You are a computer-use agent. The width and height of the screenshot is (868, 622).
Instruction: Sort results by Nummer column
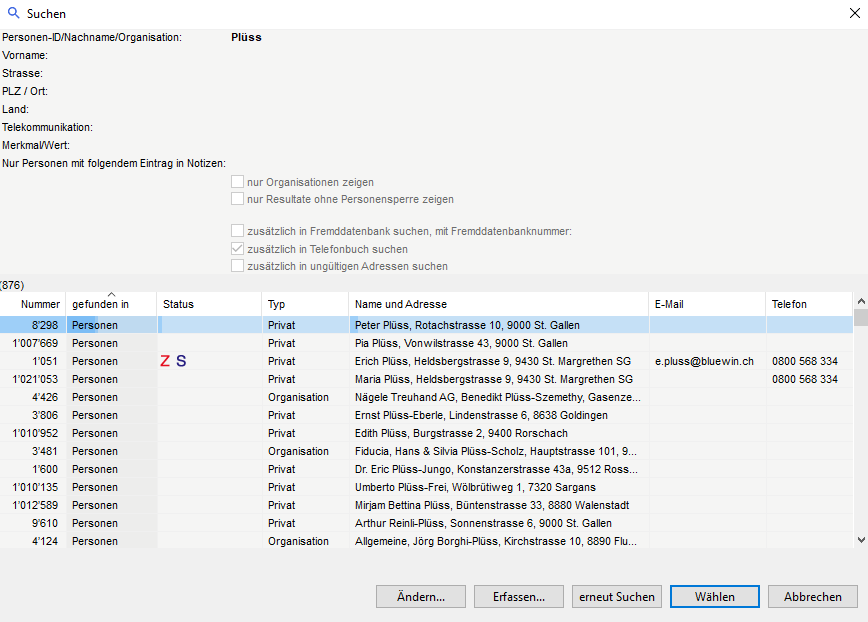(40, 304)
